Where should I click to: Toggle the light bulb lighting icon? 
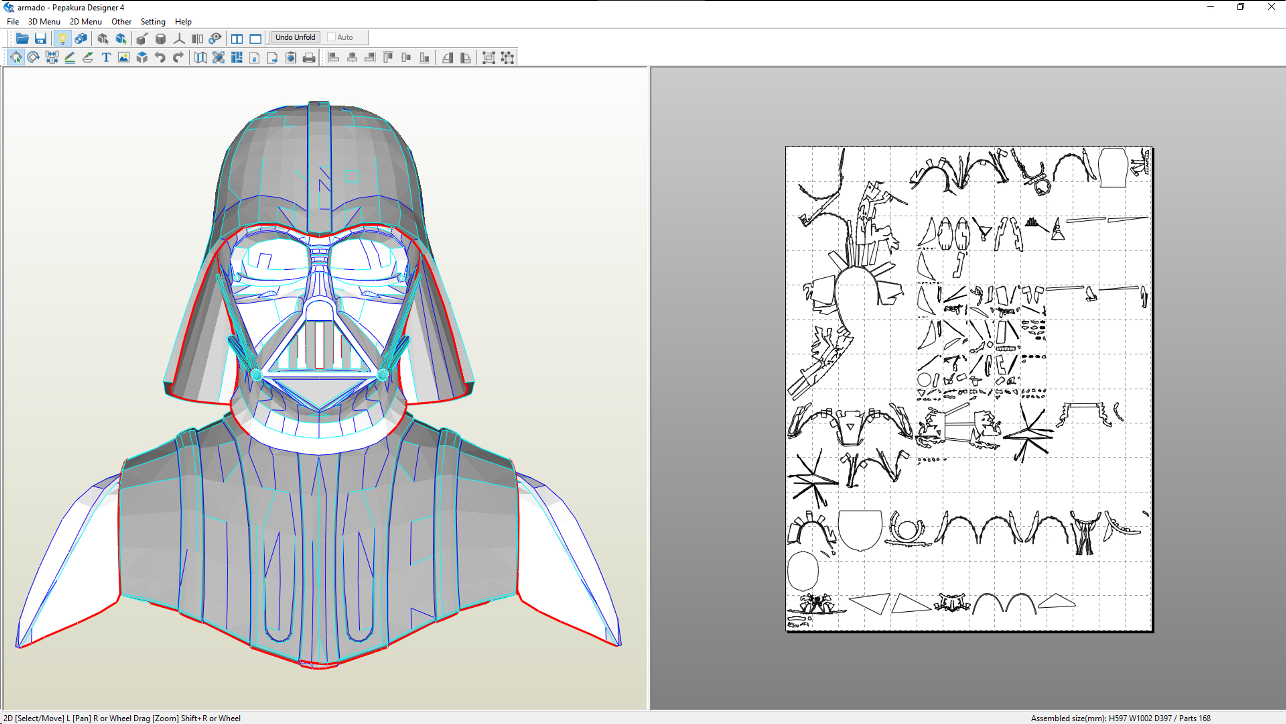click(x=62, y=38)
